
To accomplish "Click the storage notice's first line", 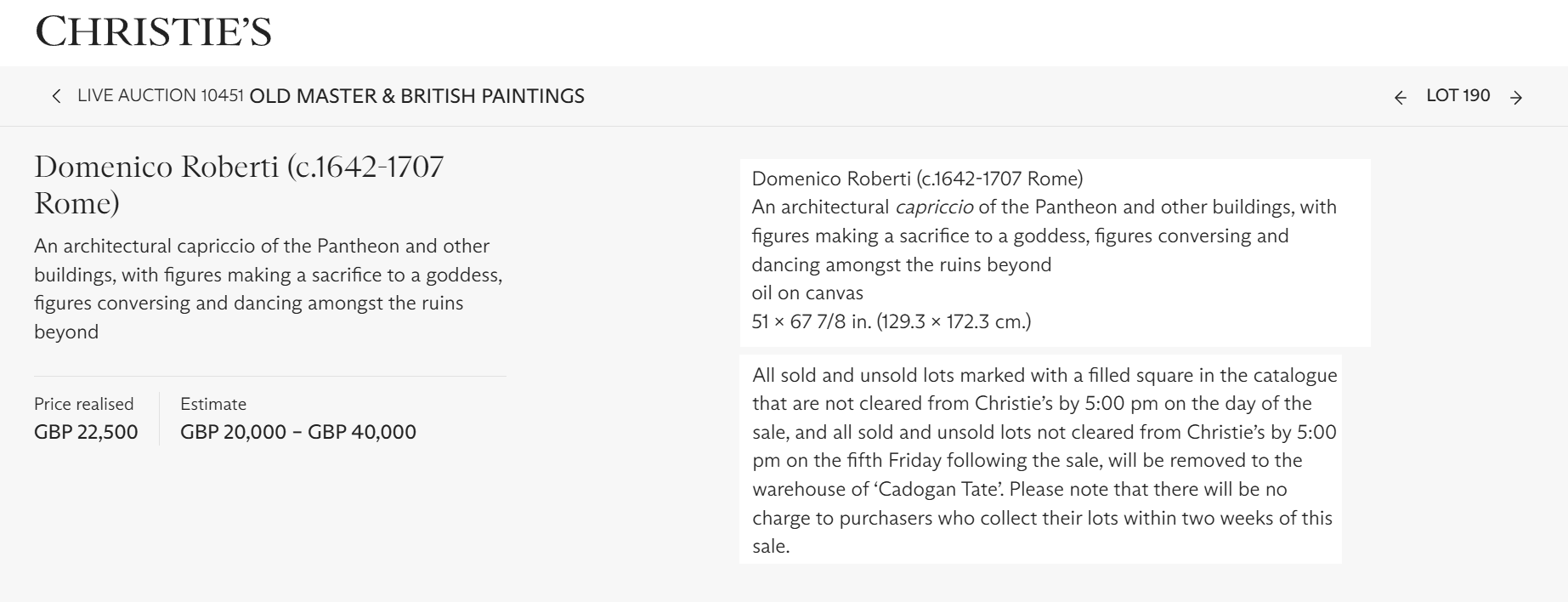I will [1044, 375].
